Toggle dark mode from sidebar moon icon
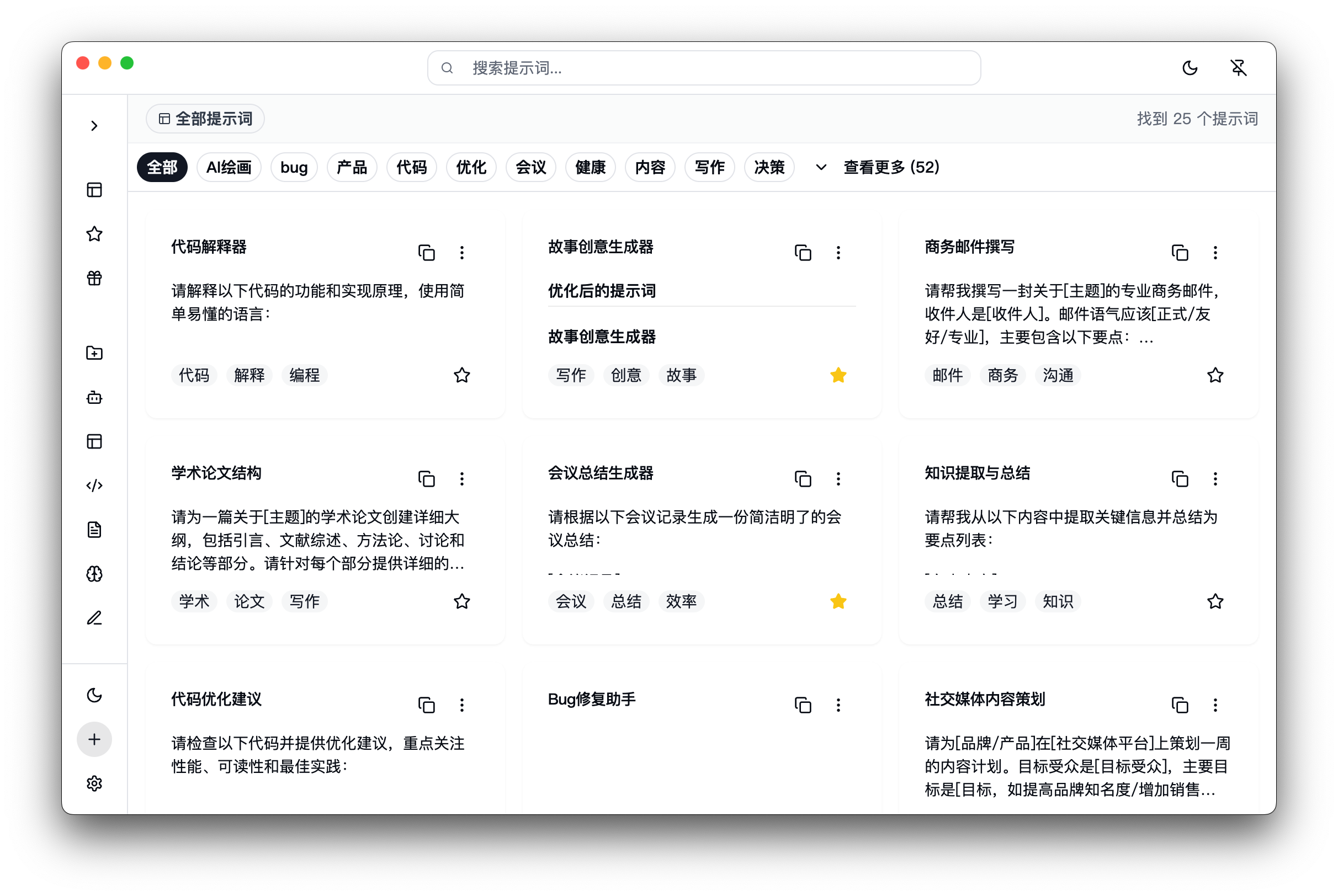The image size is (1338, 896). coord(94,695)
